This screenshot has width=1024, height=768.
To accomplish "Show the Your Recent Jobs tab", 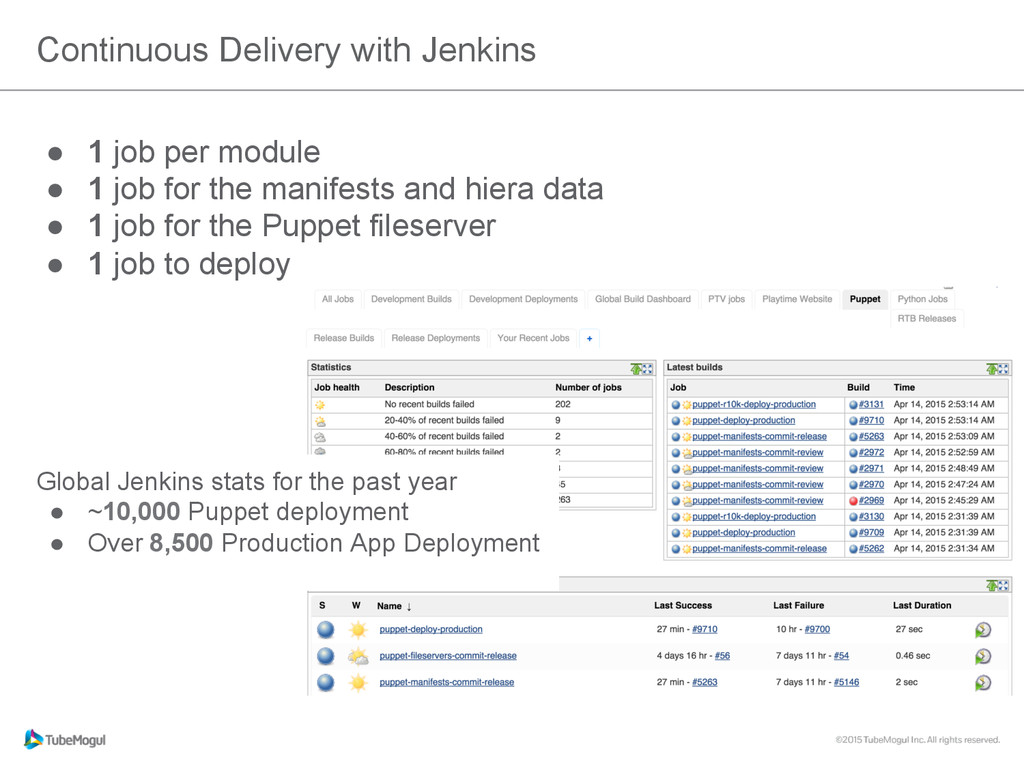I will pos(534,338).
